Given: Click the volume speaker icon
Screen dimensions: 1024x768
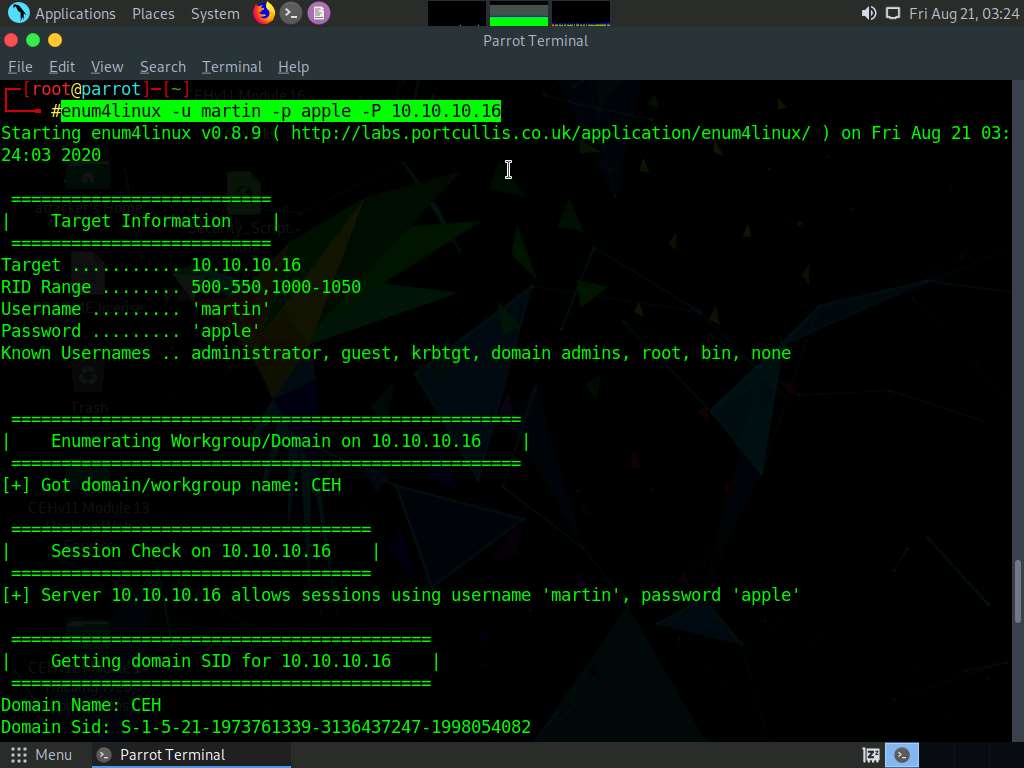Looking at the screenshot, I should (x=869, y=13).
